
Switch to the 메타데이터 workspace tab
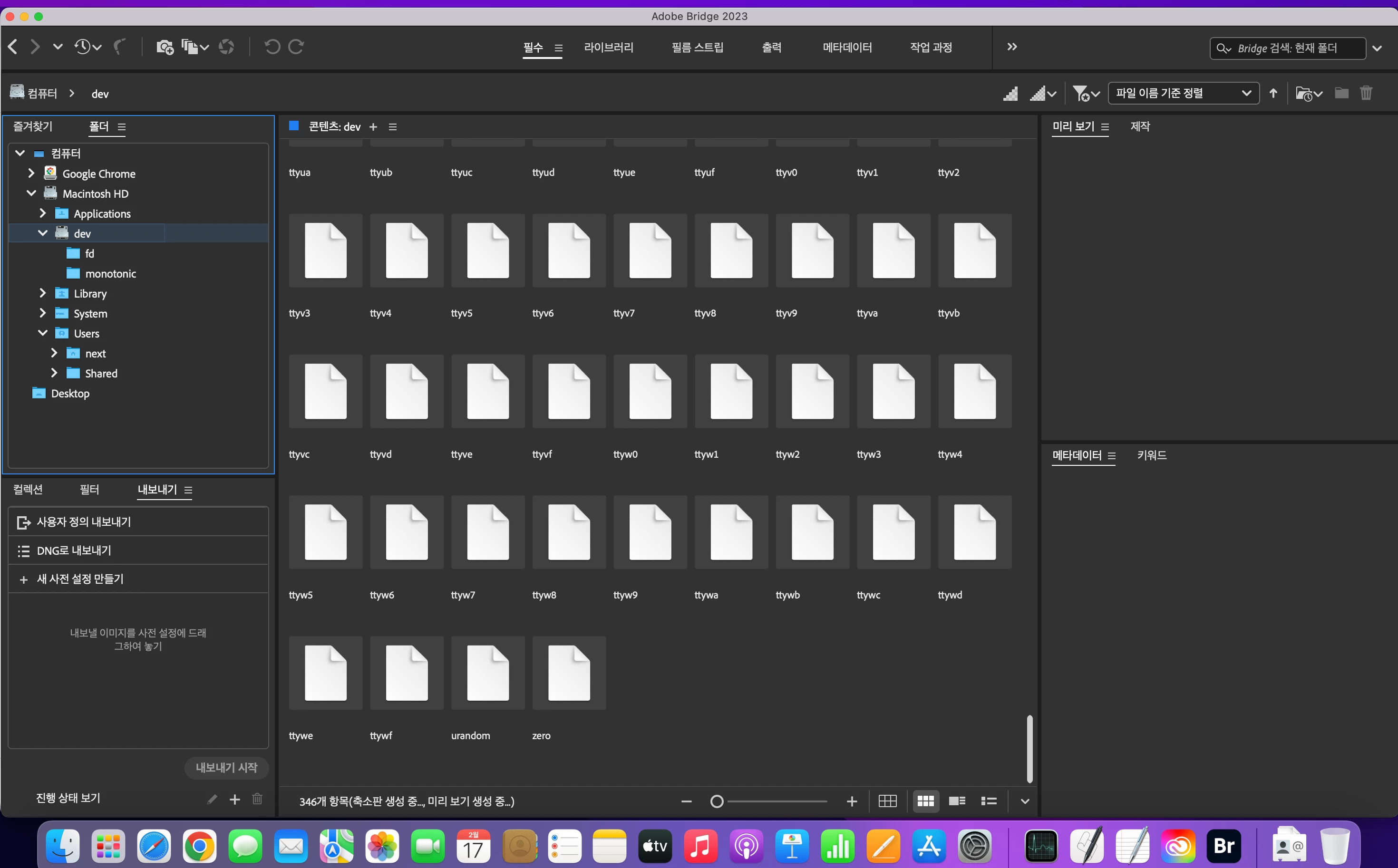point(847,48)
